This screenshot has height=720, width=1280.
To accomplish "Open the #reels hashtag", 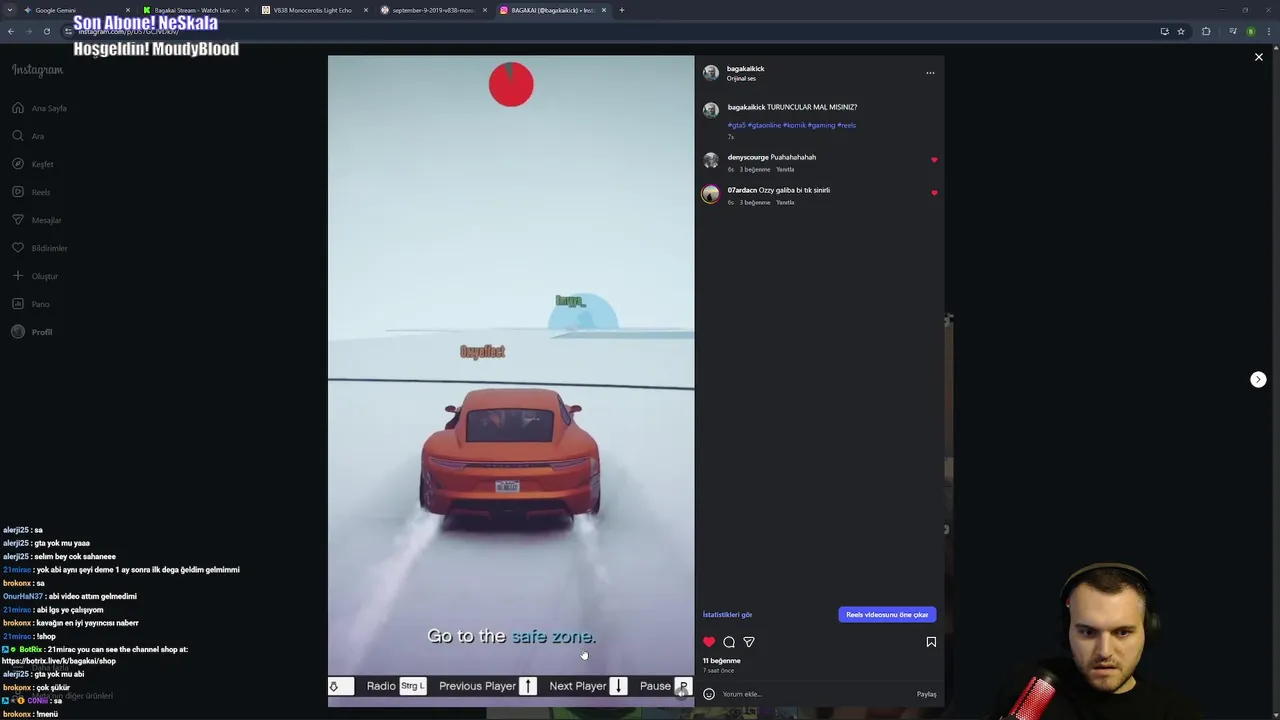I will [x=846, y=126].
